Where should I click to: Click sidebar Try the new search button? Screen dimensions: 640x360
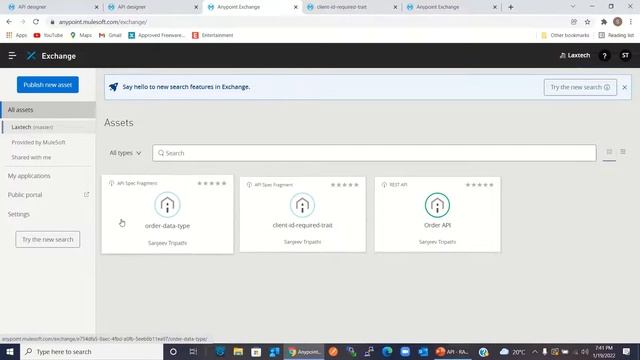48,239
